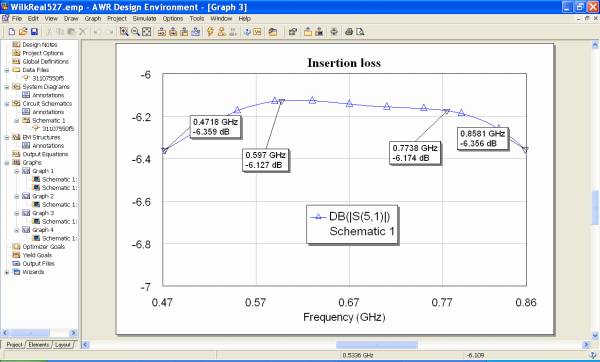Collapse the Graphs tree node
The height and width of the screenshot is (362, 600).
[7, 163]
